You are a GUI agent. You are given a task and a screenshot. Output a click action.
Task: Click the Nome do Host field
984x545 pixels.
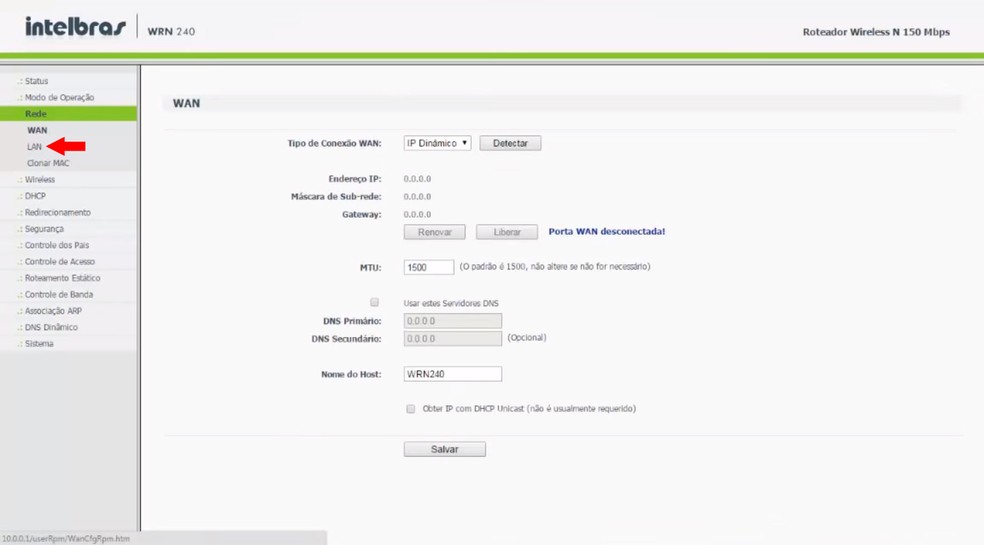452,374
